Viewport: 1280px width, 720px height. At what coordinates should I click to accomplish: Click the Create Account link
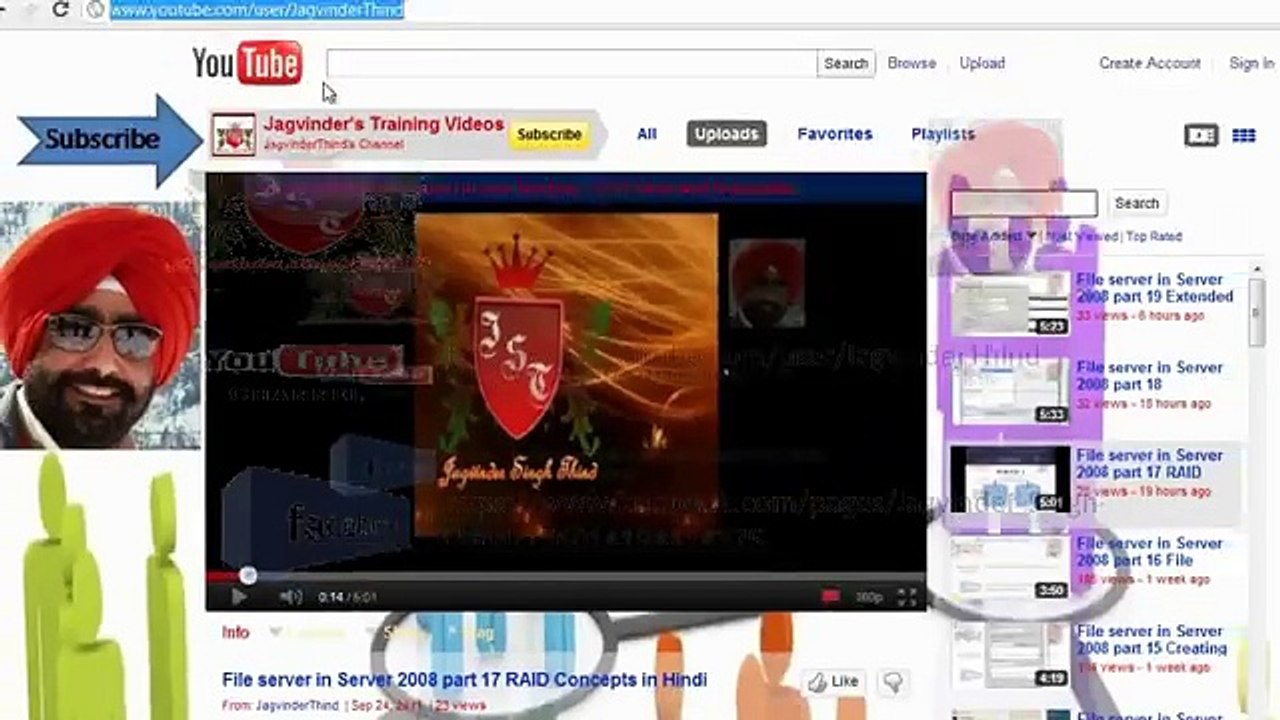click(x=1150, y=63)
